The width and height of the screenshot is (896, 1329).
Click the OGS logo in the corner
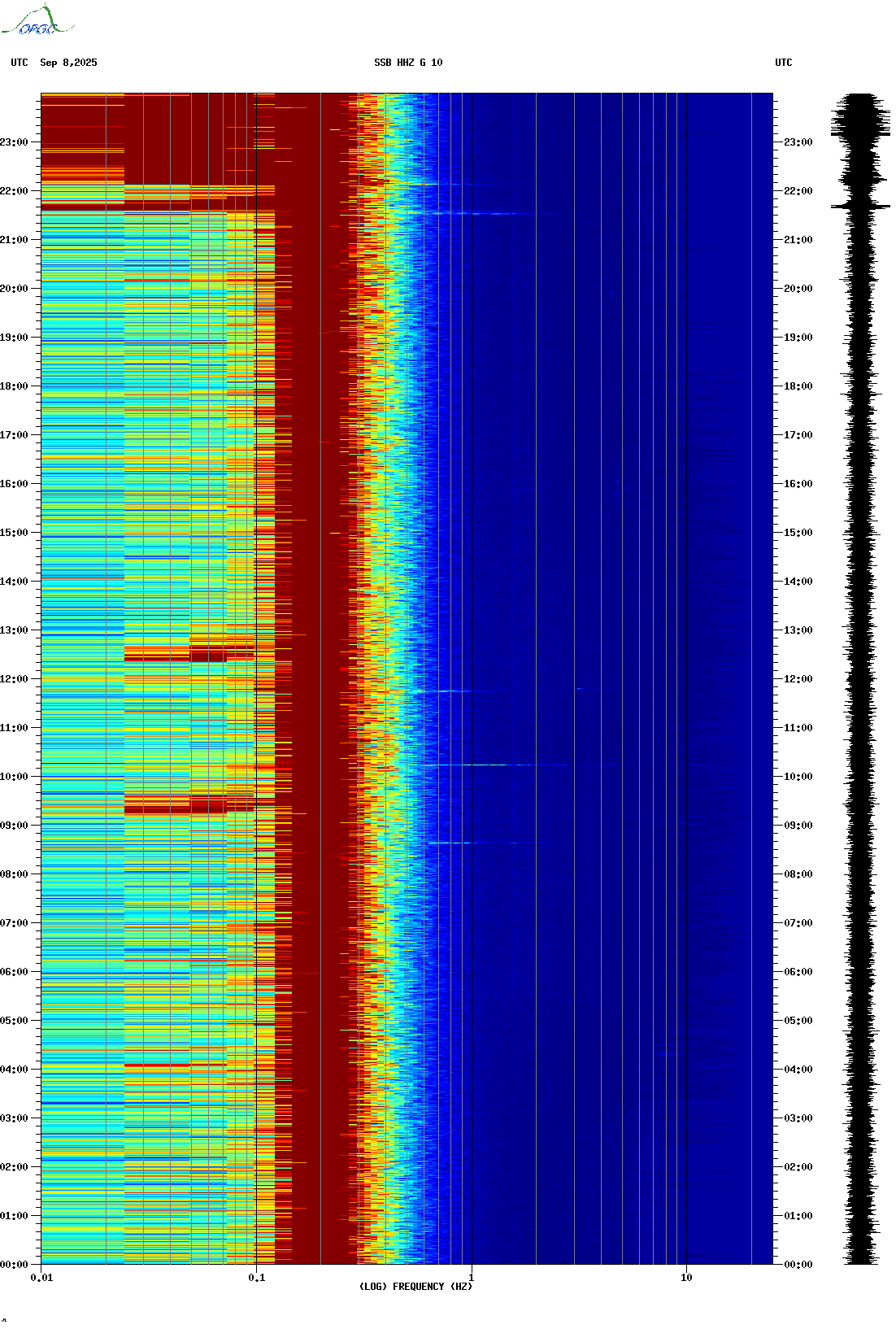[37, 20]
